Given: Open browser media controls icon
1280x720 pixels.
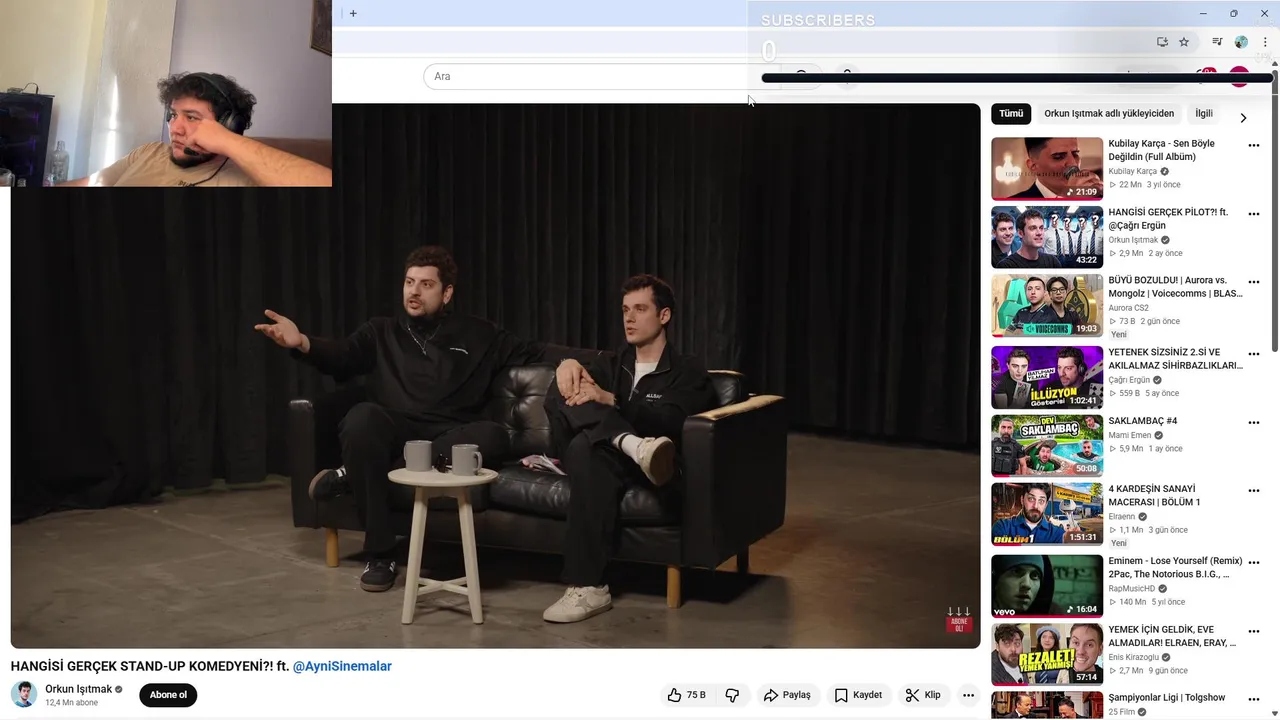Looking at the screenshot, I should tap(1217, 42).
